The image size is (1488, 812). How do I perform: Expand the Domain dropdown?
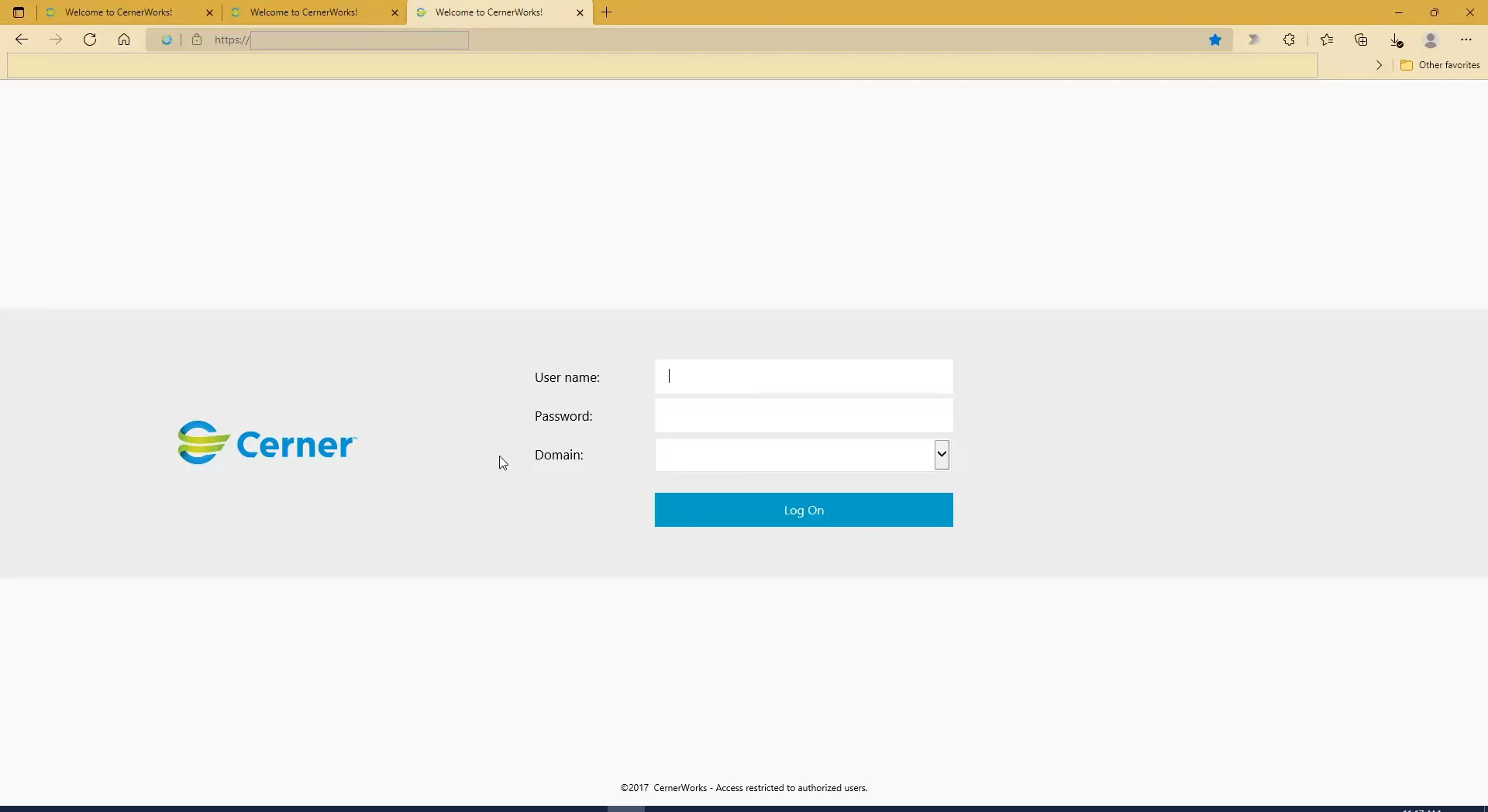coord(942,455)
